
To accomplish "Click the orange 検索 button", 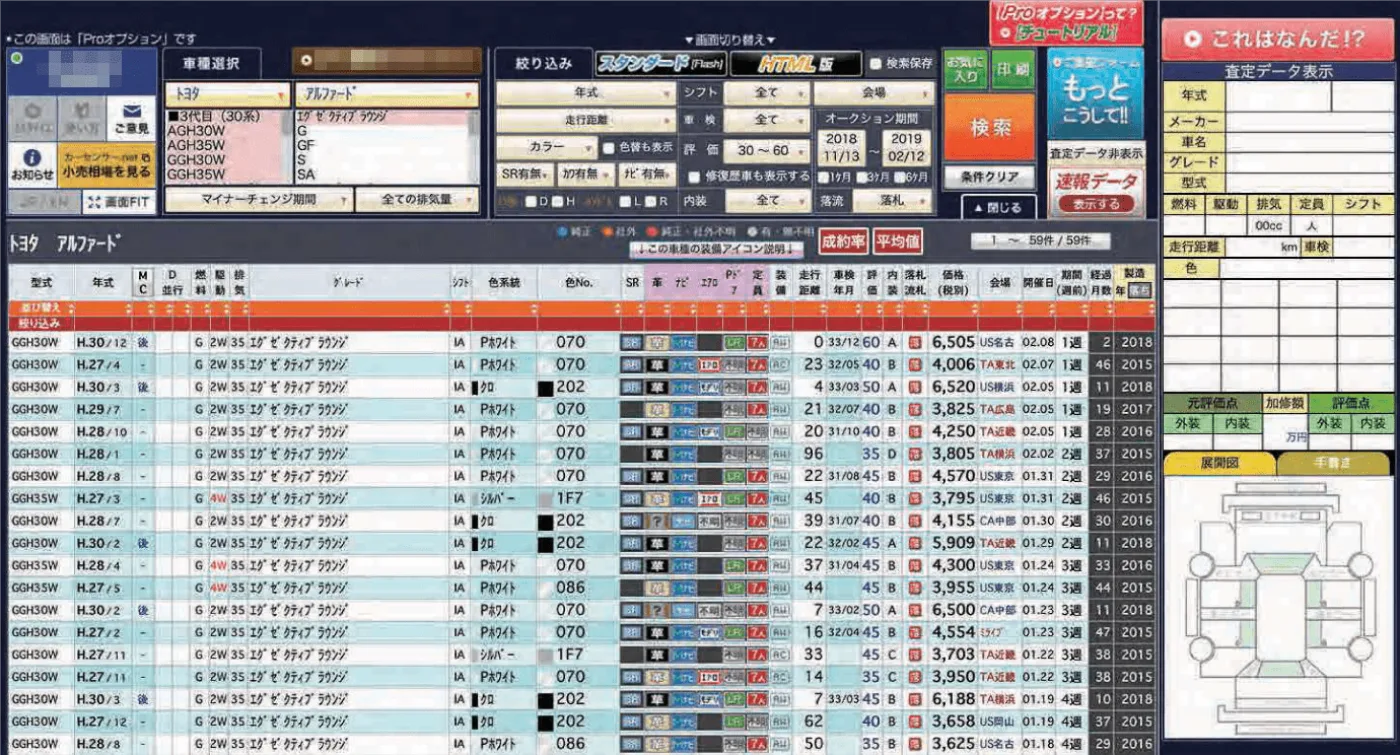I will [990, 128].
